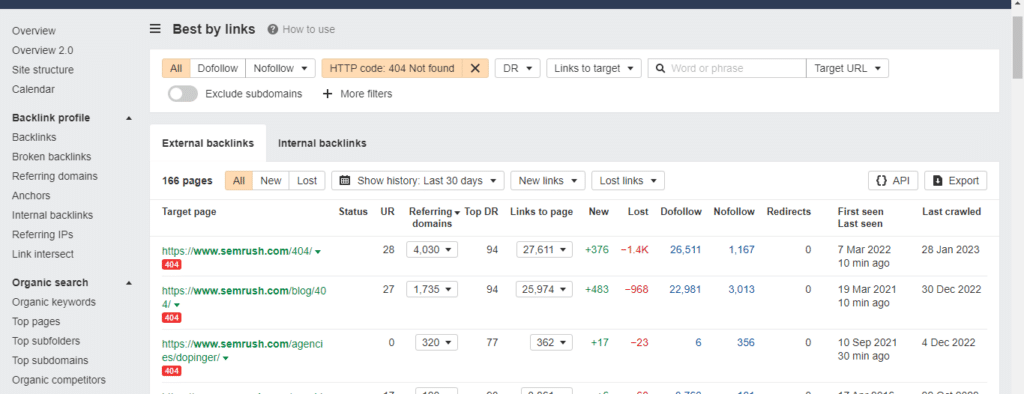Open Referring IPs in the sidebar
Image resolution: width=1024 pixels, height=394 pixels.
pos(42,235)
